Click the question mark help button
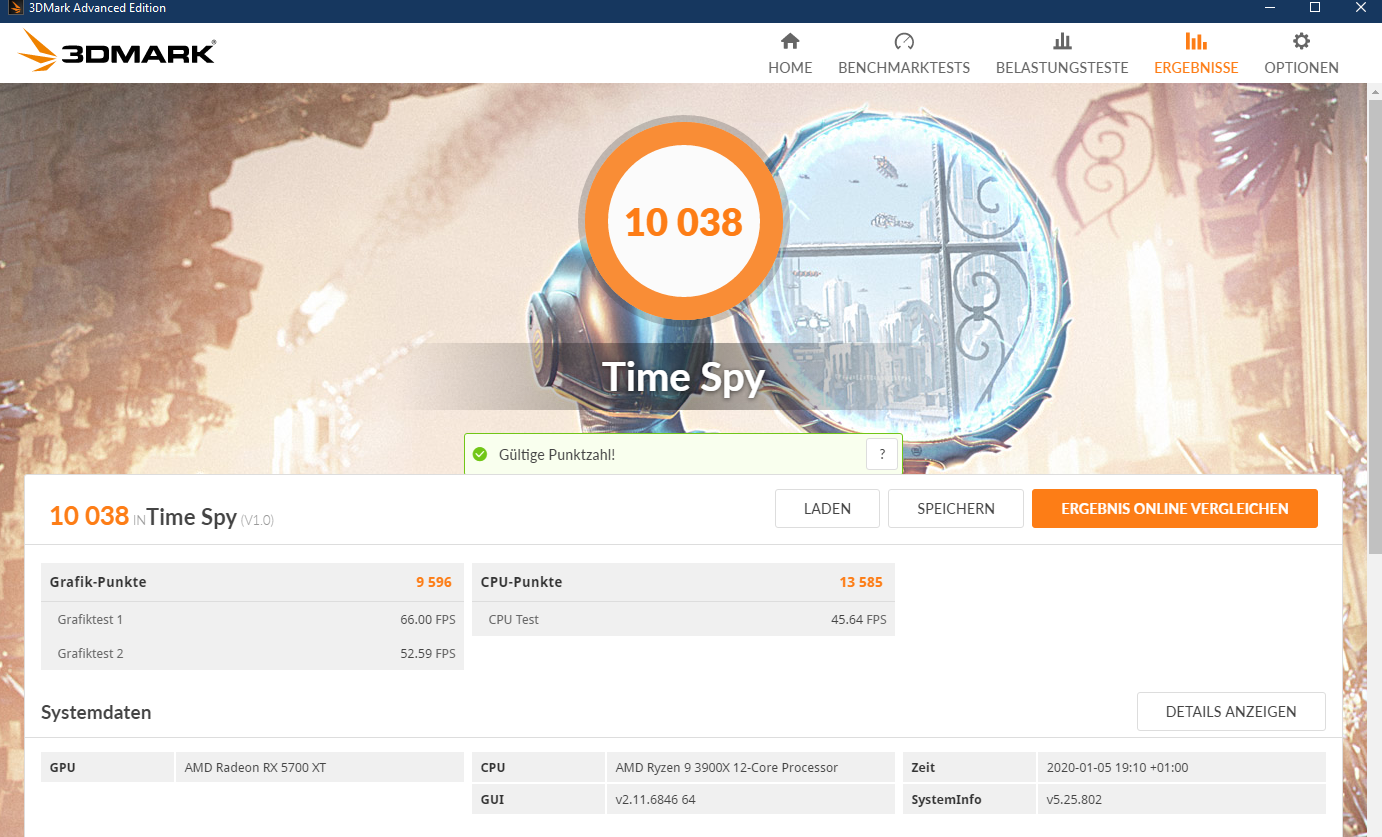Viewport: 1382px width, 837px height. click(882, 454)
